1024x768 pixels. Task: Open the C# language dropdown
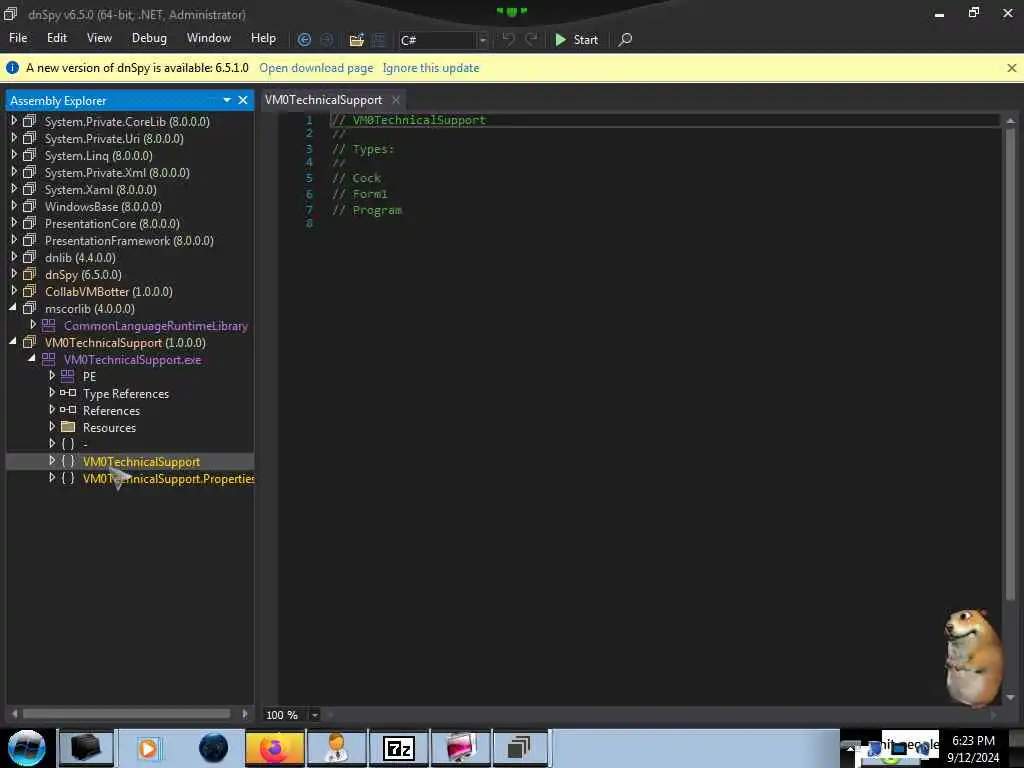483,40
